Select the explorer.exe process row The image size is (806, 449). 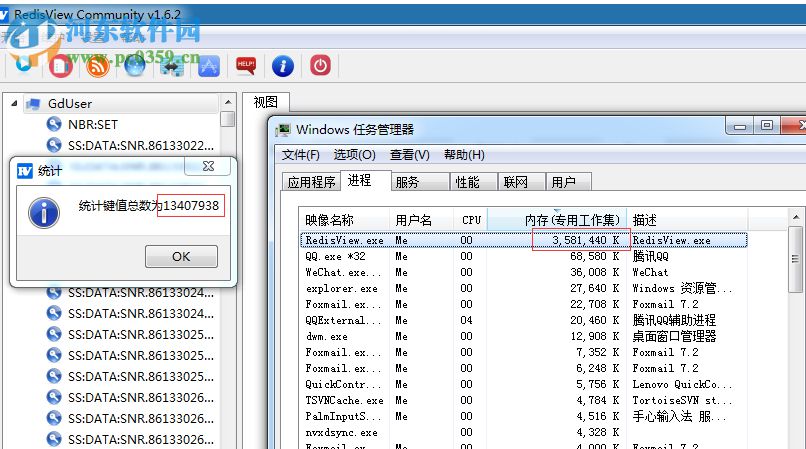523,288
